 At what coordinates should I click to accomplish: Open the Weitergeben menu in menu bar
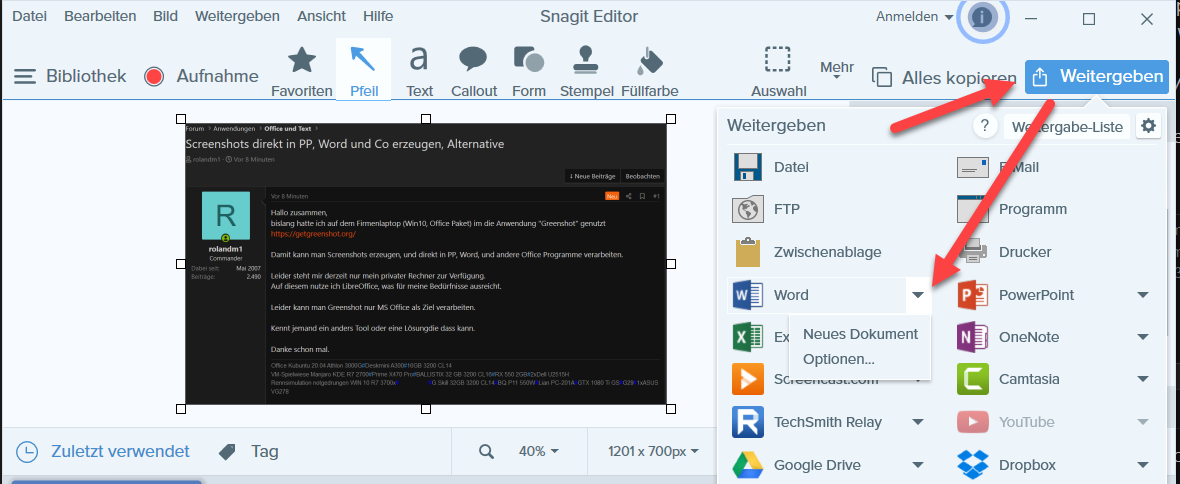coord(237,16)
